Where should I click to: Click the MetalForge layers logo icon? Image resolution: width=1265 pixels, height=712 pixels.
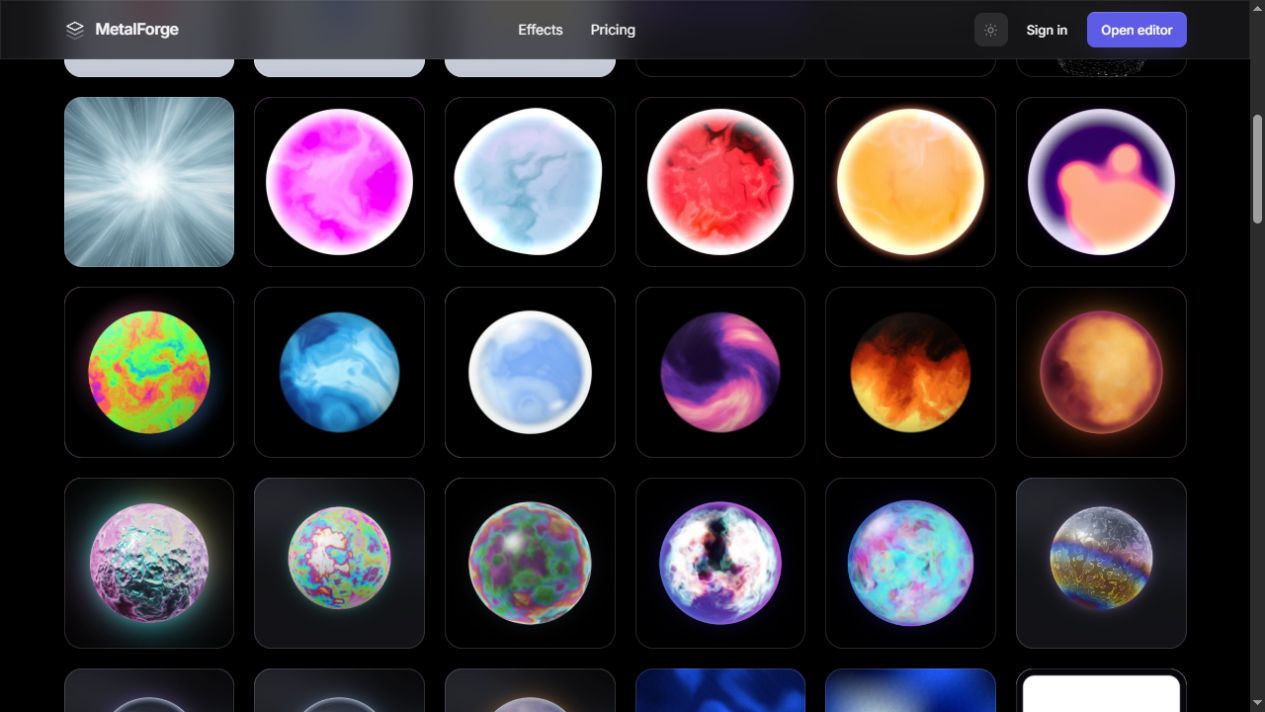click(x=75, y=30)
